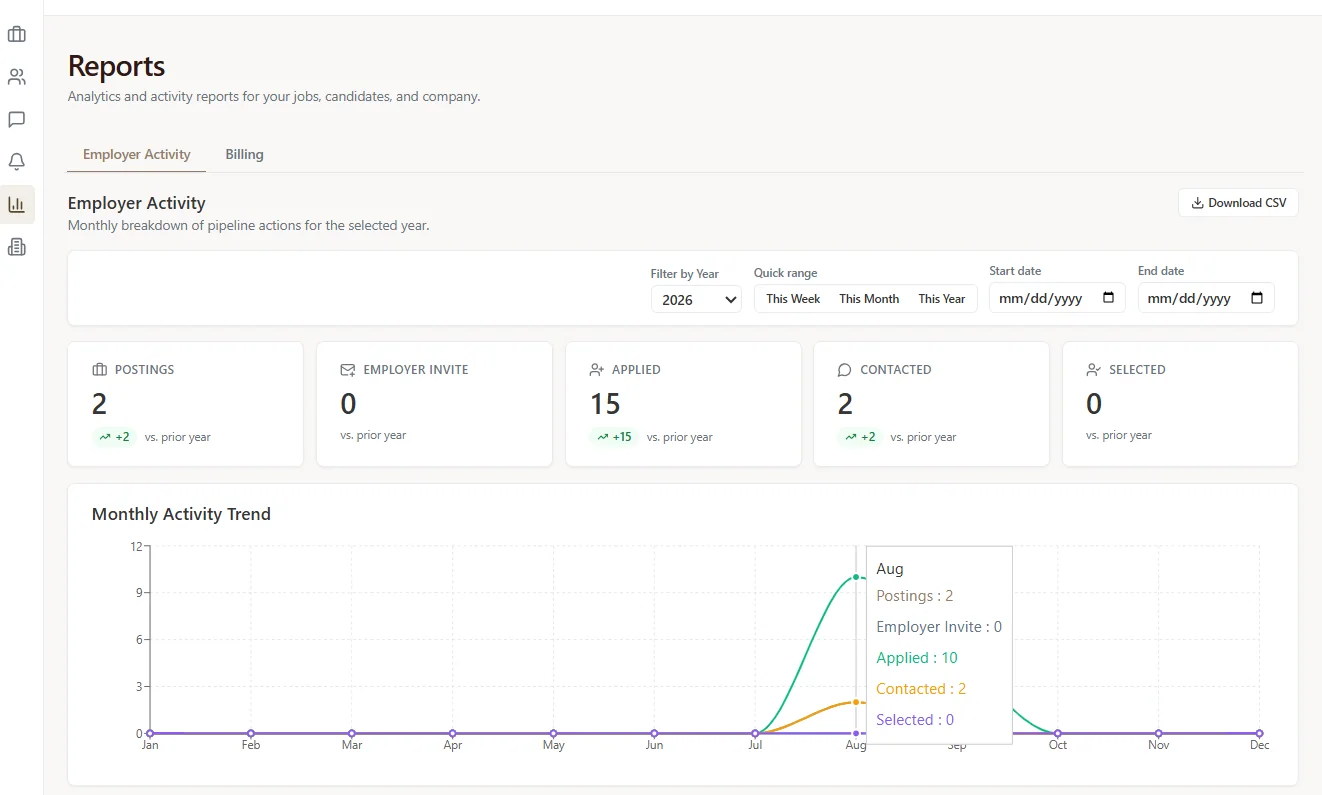Open the candidates people sidebar icon
Screen dimensions: 1322x795
[17, 77]
